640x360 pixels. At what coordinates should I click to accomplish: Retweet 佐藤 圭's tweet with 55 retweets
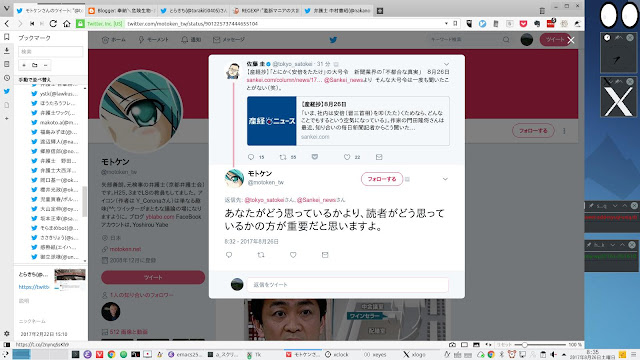pos(282,157)
